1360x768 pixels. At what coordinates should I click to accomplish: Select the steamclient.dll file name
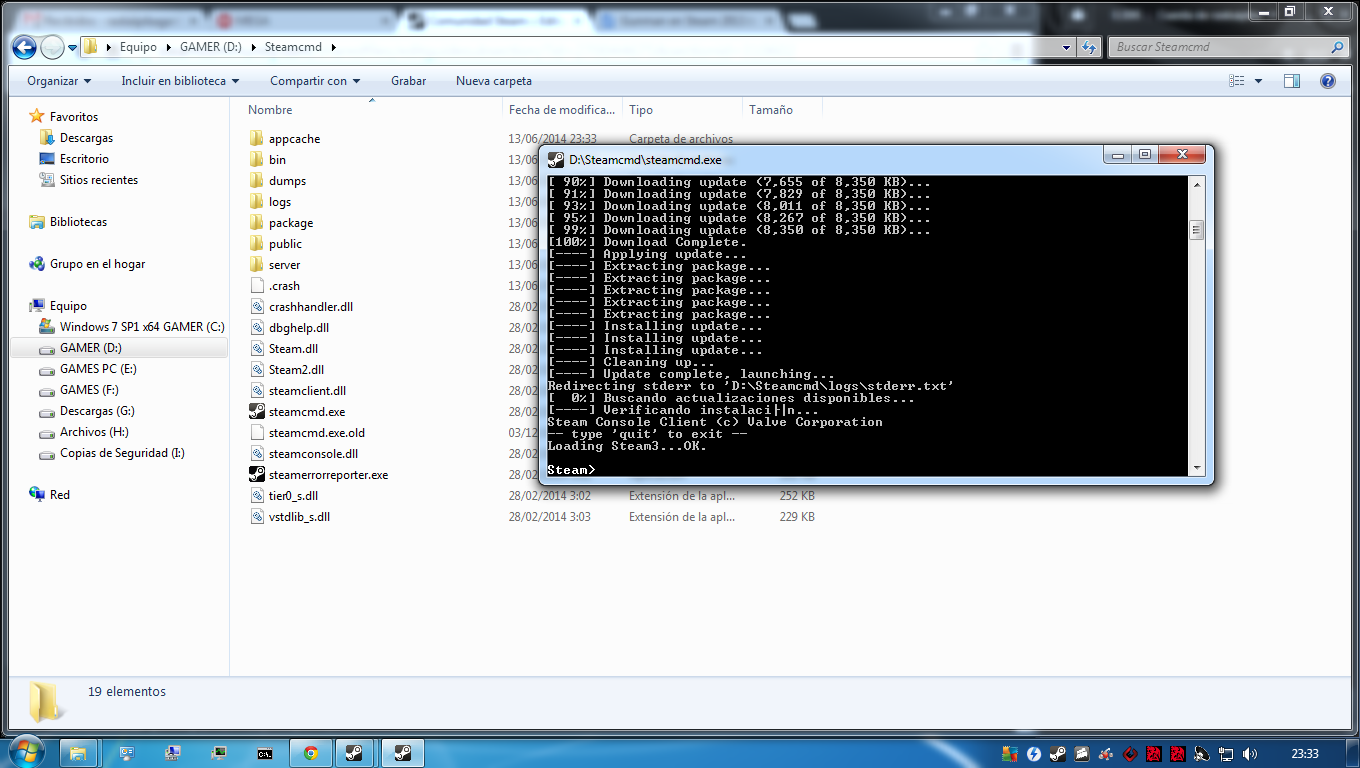point(307,391)
